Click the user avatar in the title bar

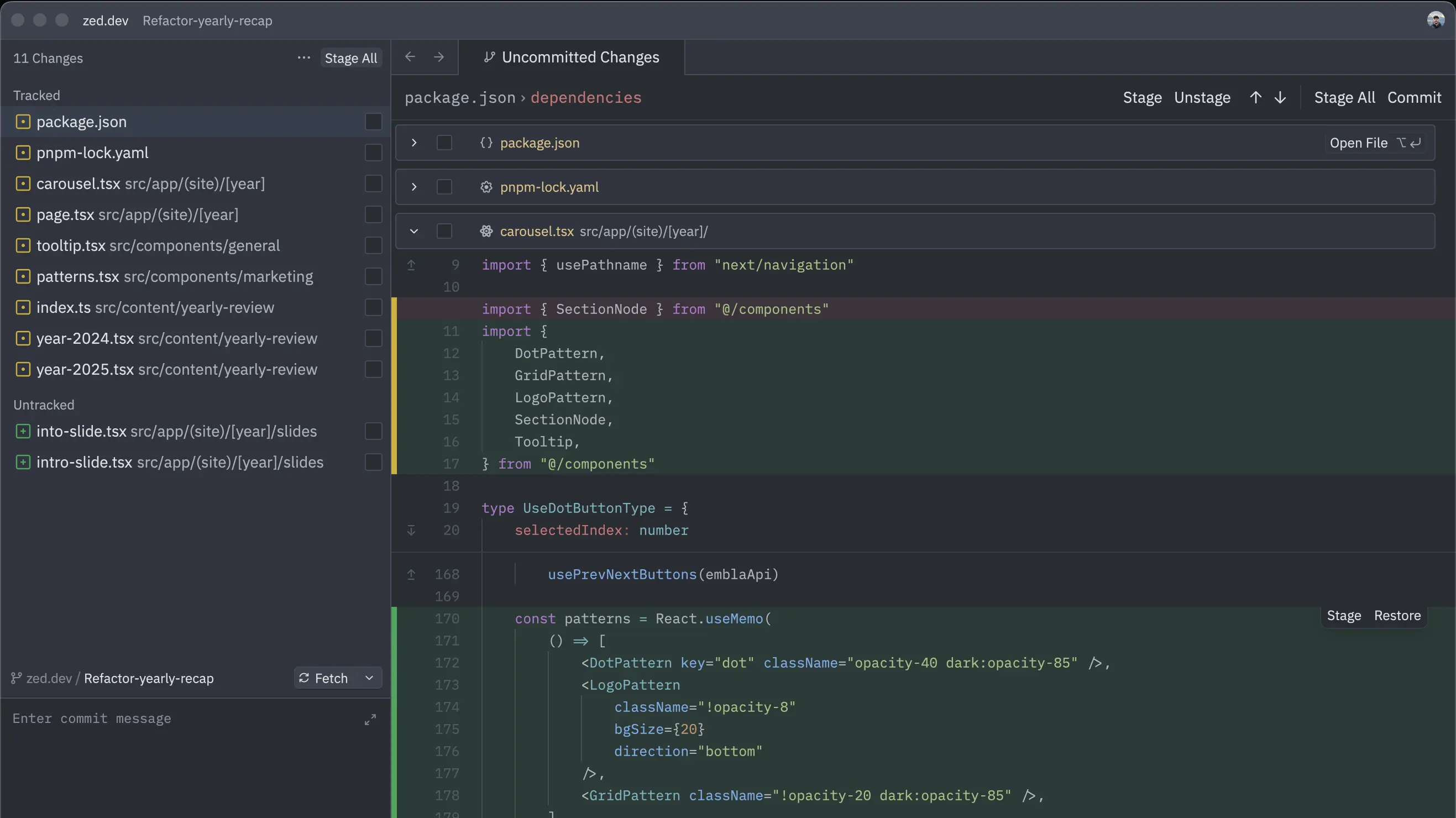pos(1436,19)
